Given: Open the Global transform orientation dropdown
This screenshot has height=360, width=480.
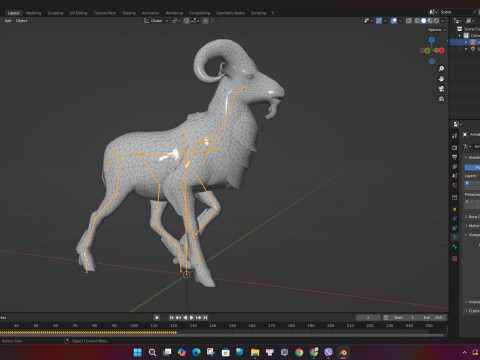Looking at the screenshot, I should 156,21.
